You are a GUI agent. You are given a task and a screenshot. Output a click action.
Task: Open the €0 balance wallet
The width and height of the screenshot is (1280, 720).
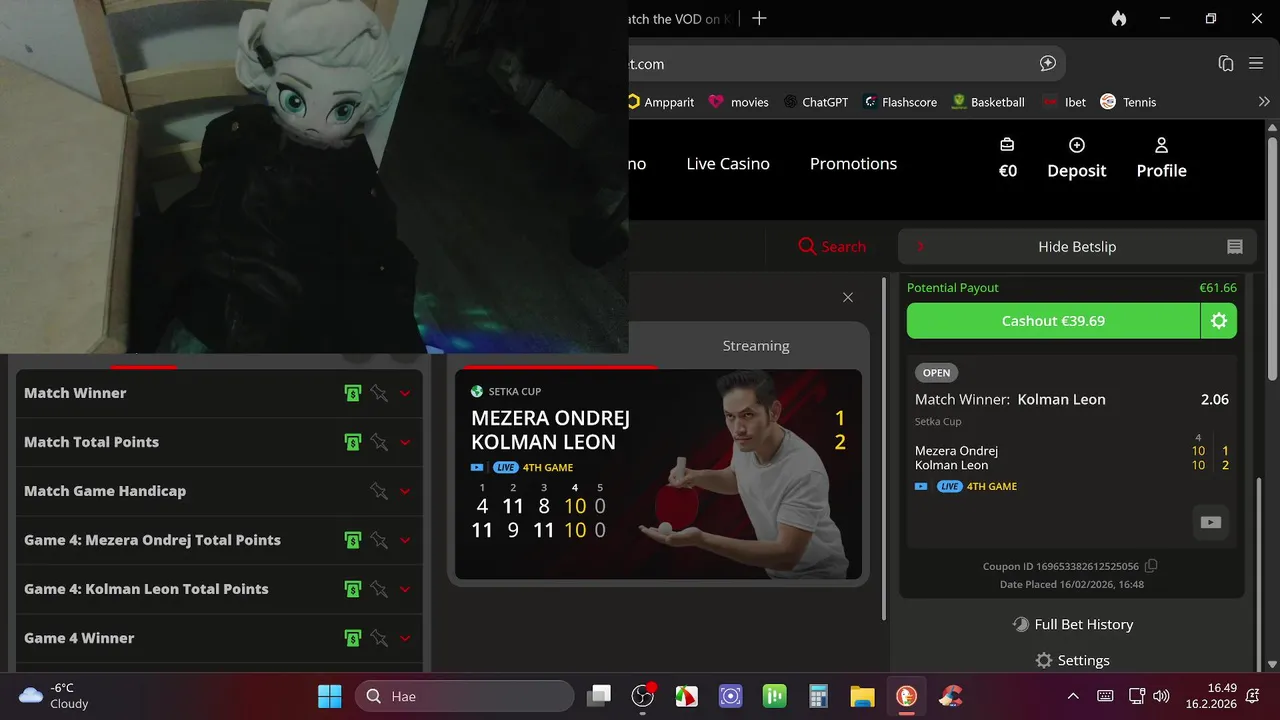1008,158
